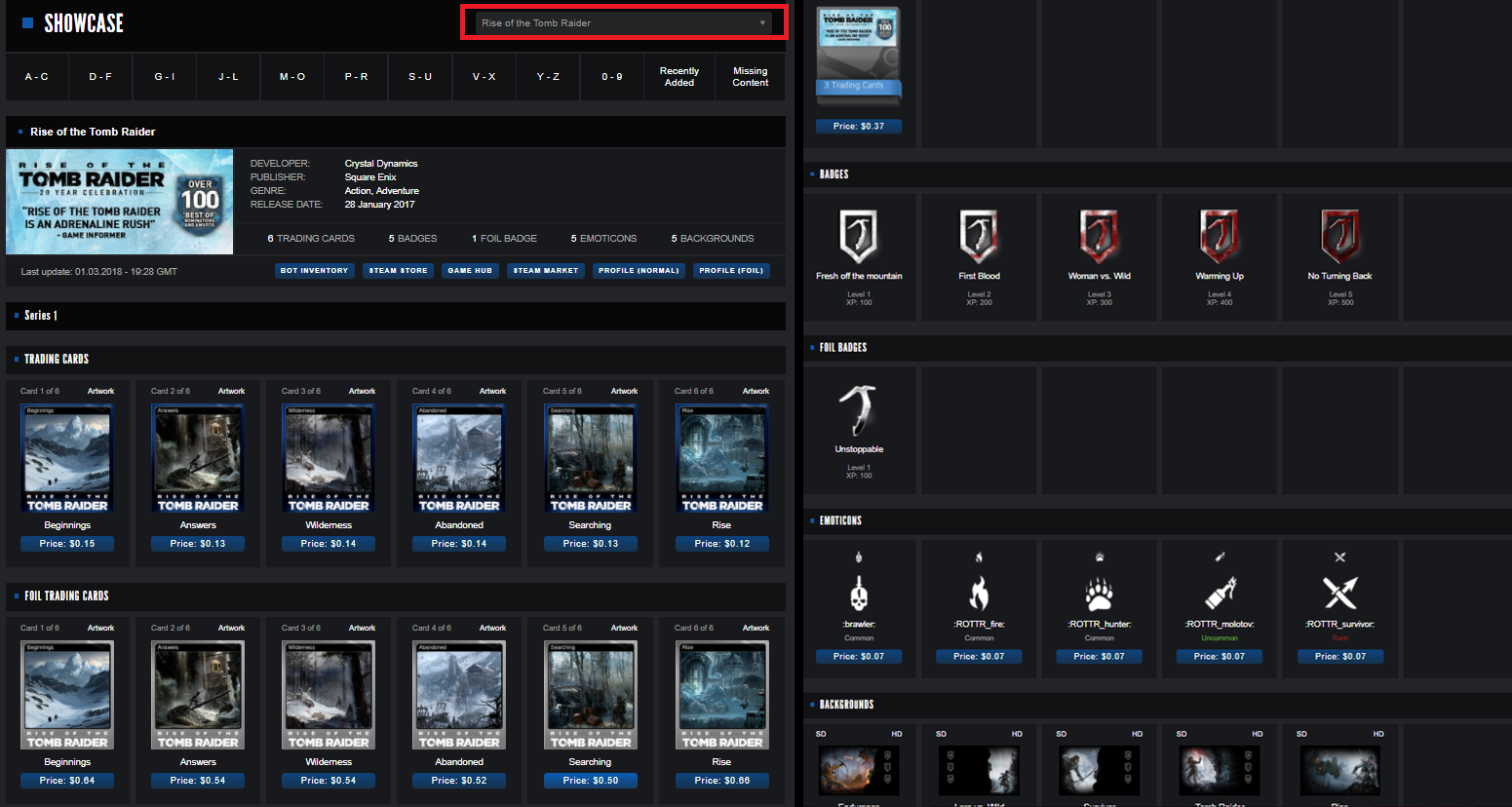Image resolution: width=1512 pixels, height=807 pixels.
Task: Click the price button under :ROTTR_survivor: emoticon
Action: [1340, 657]
